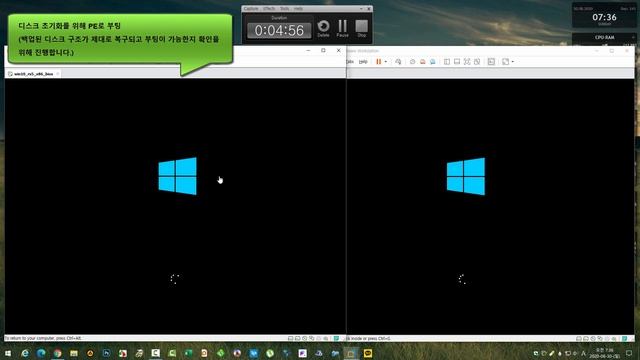Open Google Chrome from taskbar

[x=58, y=353]
